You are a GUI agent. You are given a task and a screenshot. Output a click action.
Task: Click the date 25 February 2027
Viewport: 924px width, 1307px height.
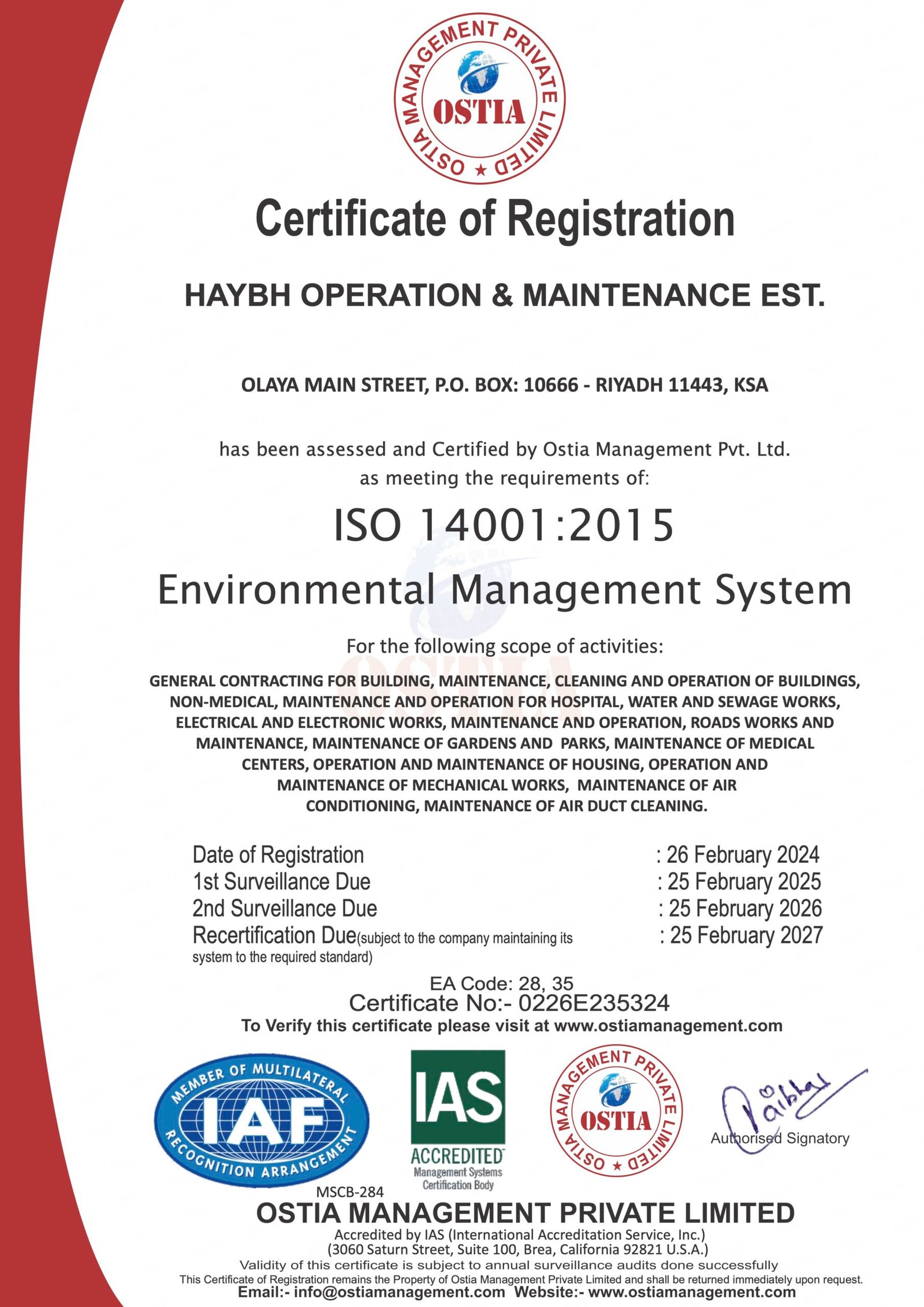(746, 935)
